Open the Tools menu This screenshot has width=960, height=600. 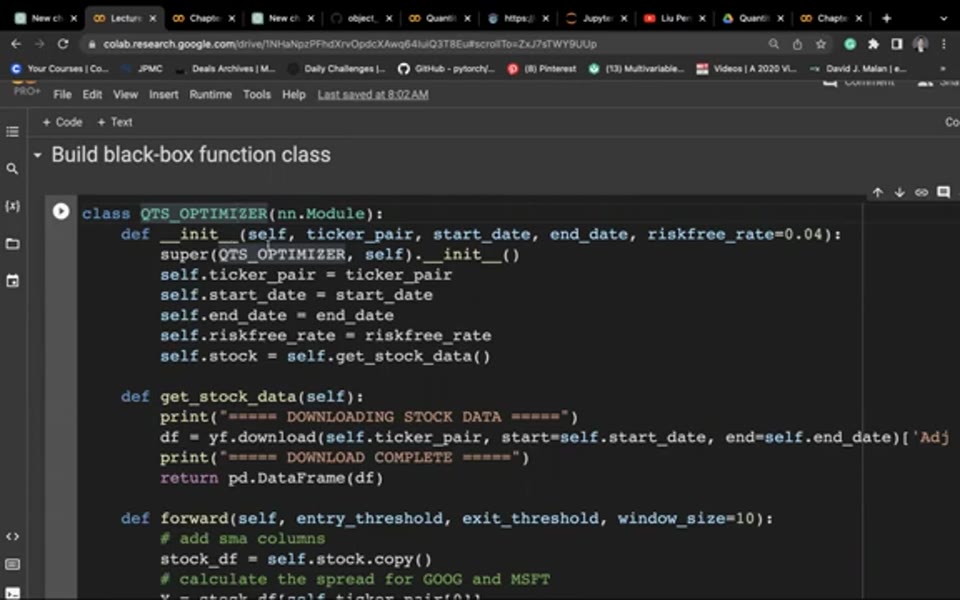tap(257, 94)
